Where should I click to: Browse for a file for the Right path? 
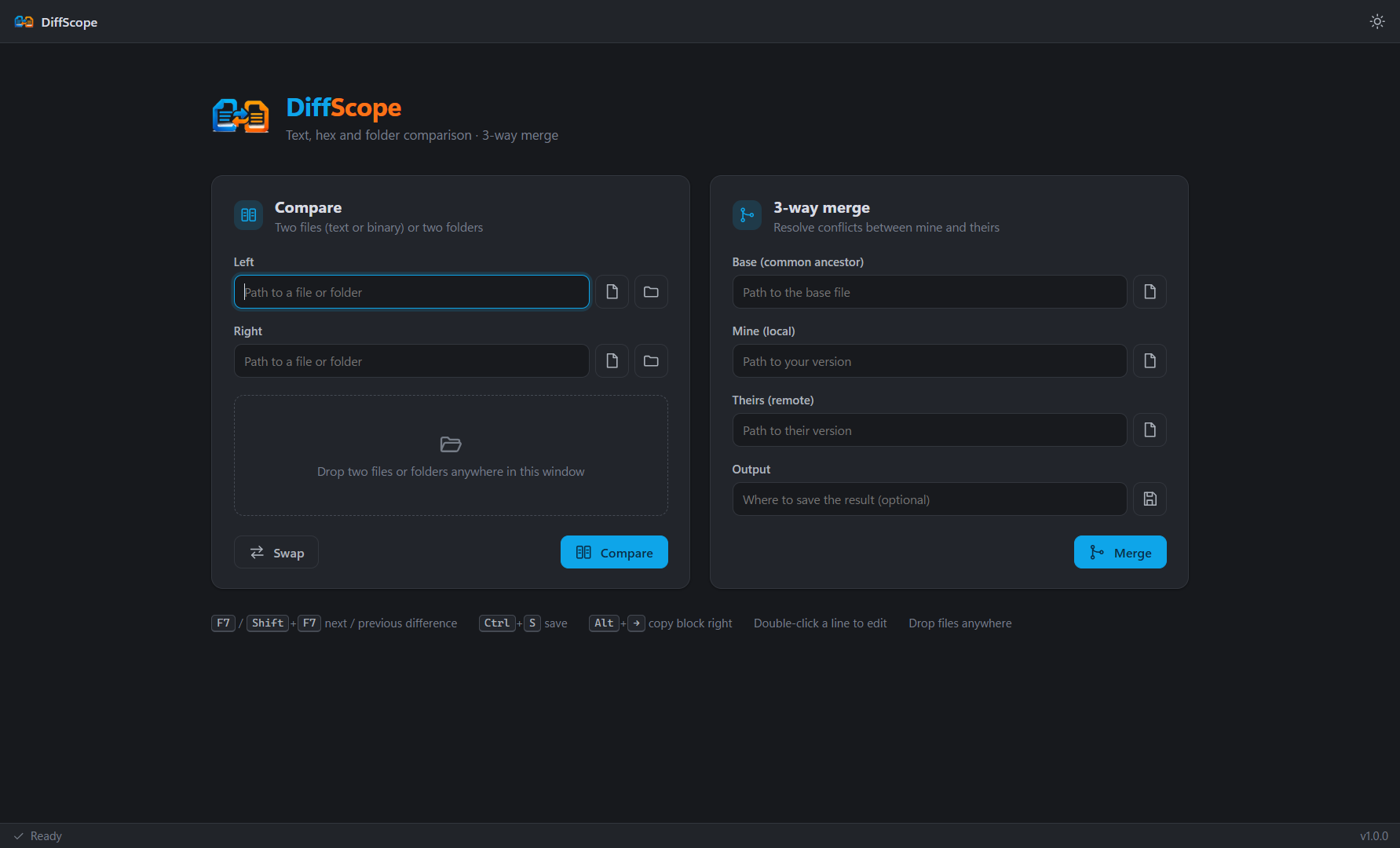(612, 361)
